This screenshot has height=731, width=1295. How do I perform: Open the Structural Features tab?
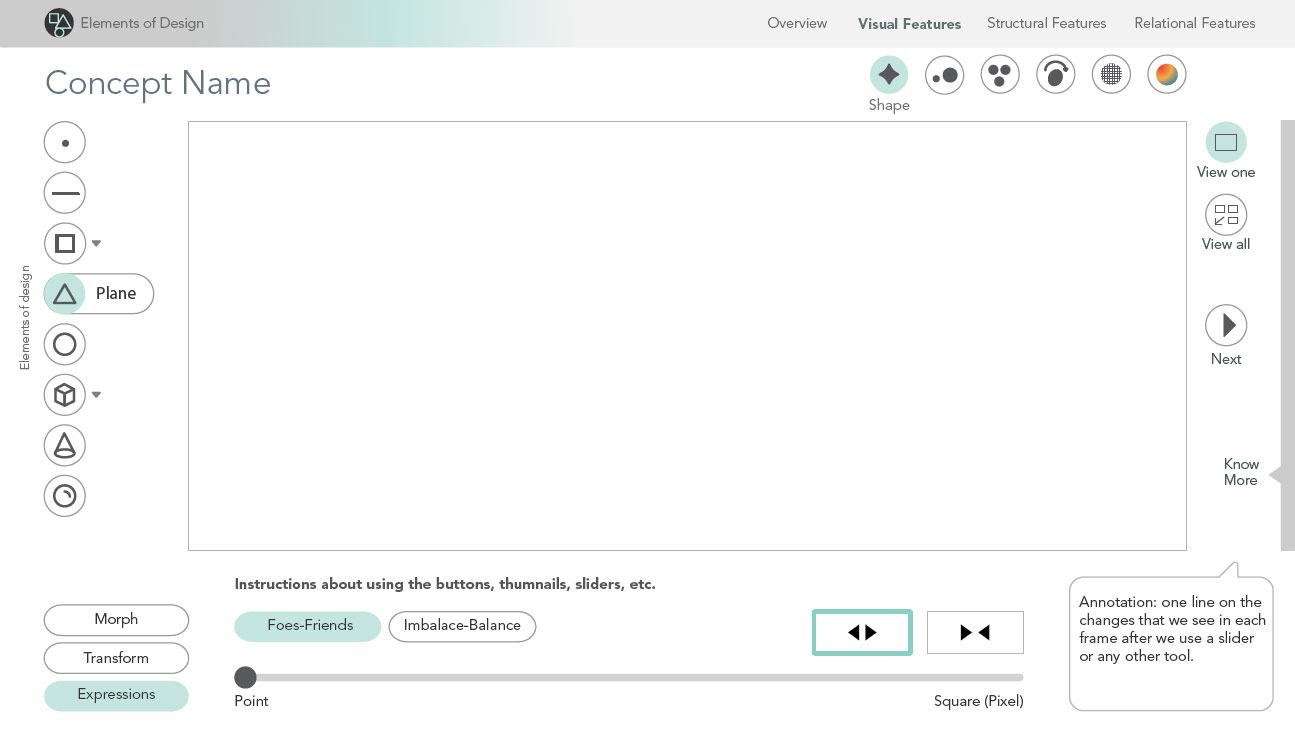point(1046,23)
